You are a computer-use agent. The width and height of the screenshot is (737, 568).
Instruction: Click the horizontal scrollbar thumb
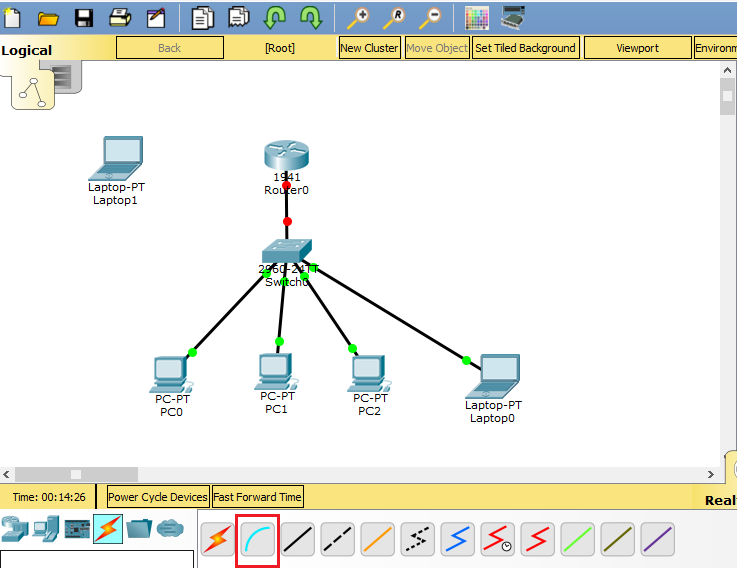click(75, 473)
